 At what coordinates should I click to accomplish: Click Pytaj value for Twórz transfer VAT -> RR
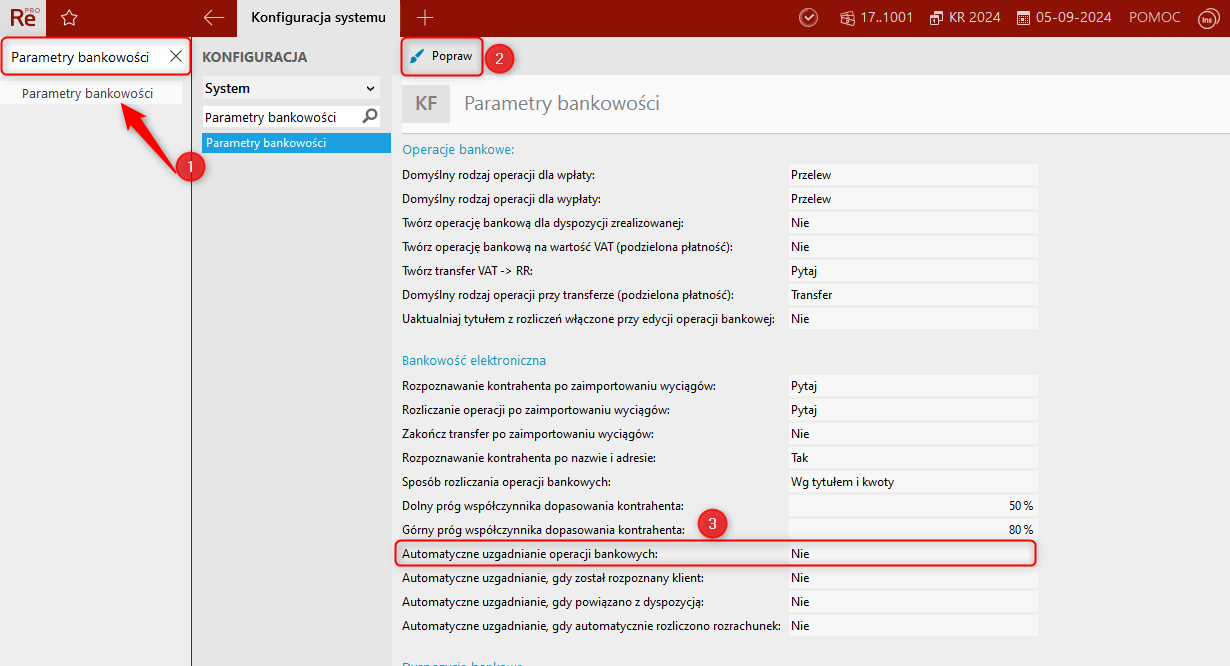(x=912, y=271)
